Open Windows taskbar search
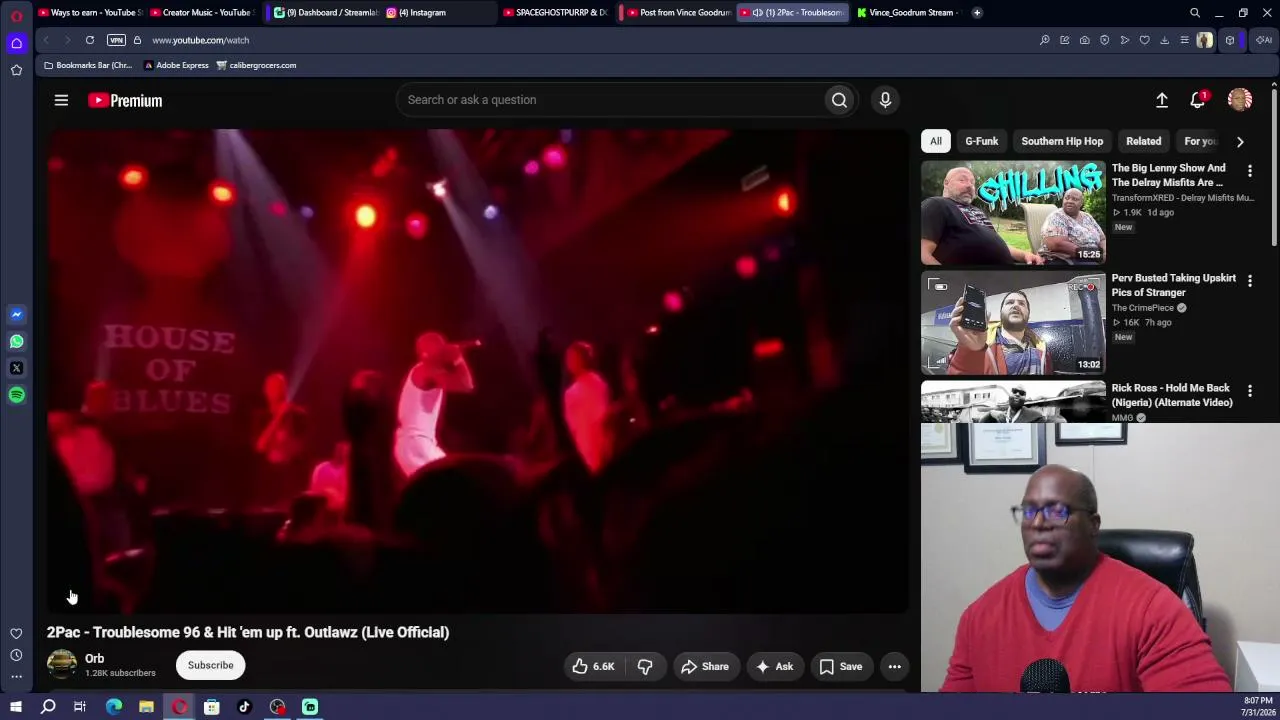This screenshot has width=1280, height=720. (x=48, y=707)
